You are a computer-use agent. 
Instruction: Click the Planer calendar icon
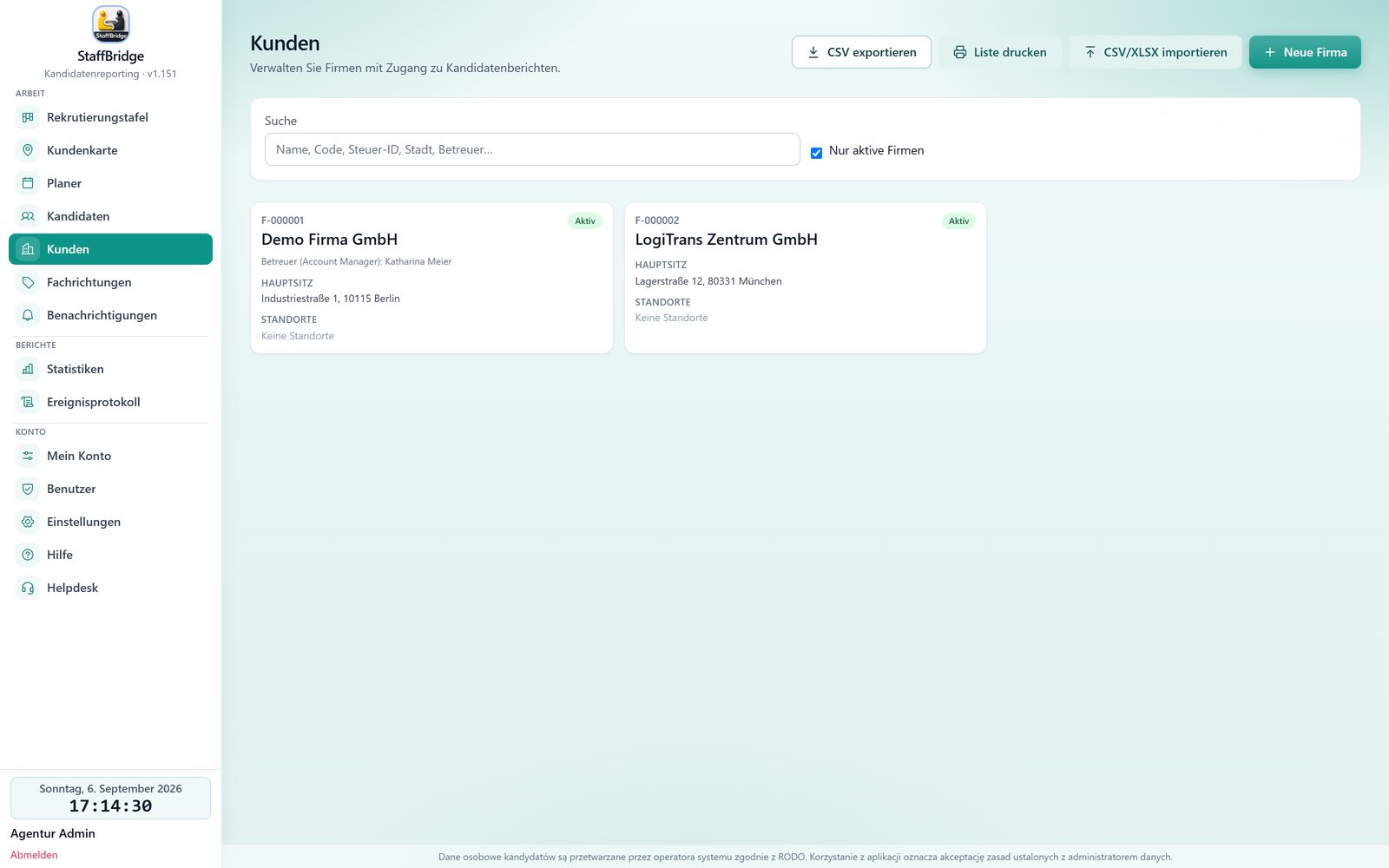click(x=28, y=183)
